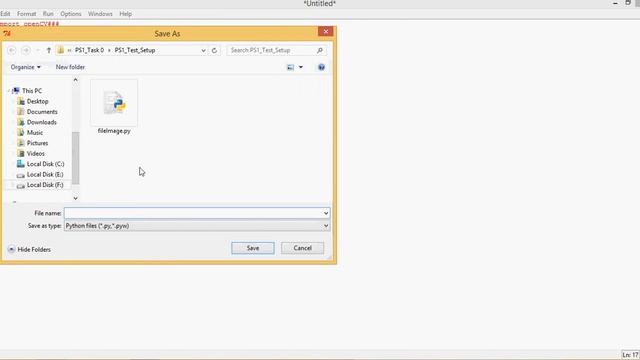Open the Help menu in the editor
The image size is (640, 360).
(x=125, y=14)
